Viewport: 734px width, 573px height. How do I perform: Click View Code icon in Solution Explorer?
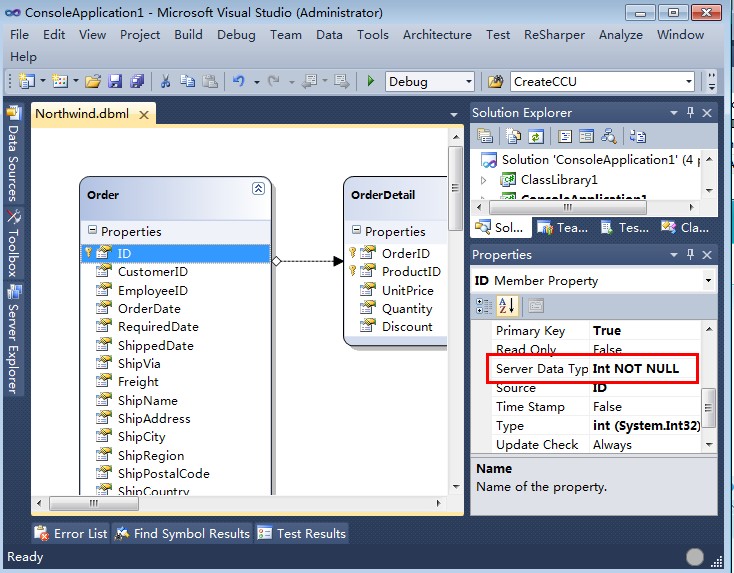tap(565, 136)
